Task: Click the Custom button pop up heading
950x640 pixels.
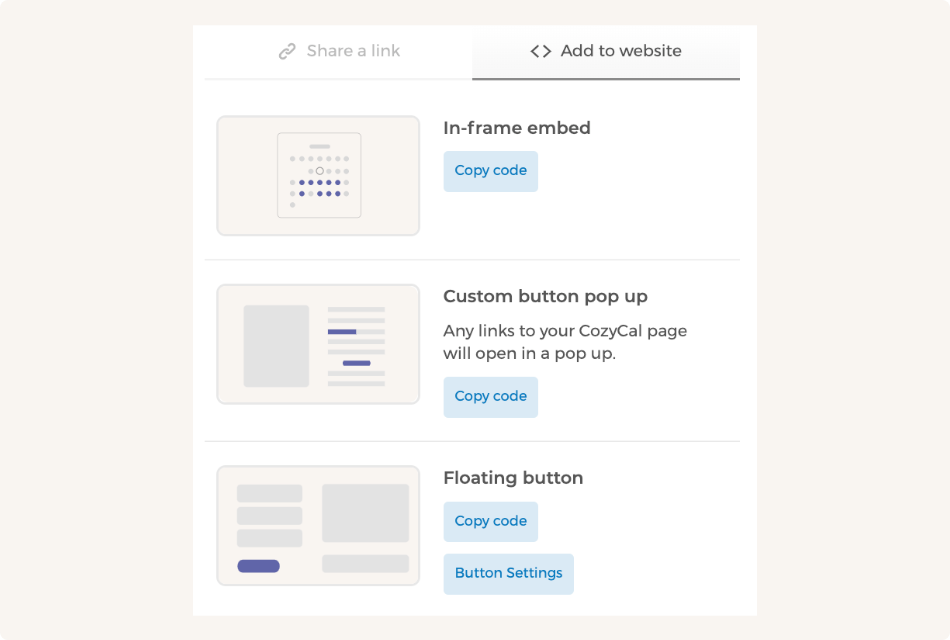Action: [546, 296]
